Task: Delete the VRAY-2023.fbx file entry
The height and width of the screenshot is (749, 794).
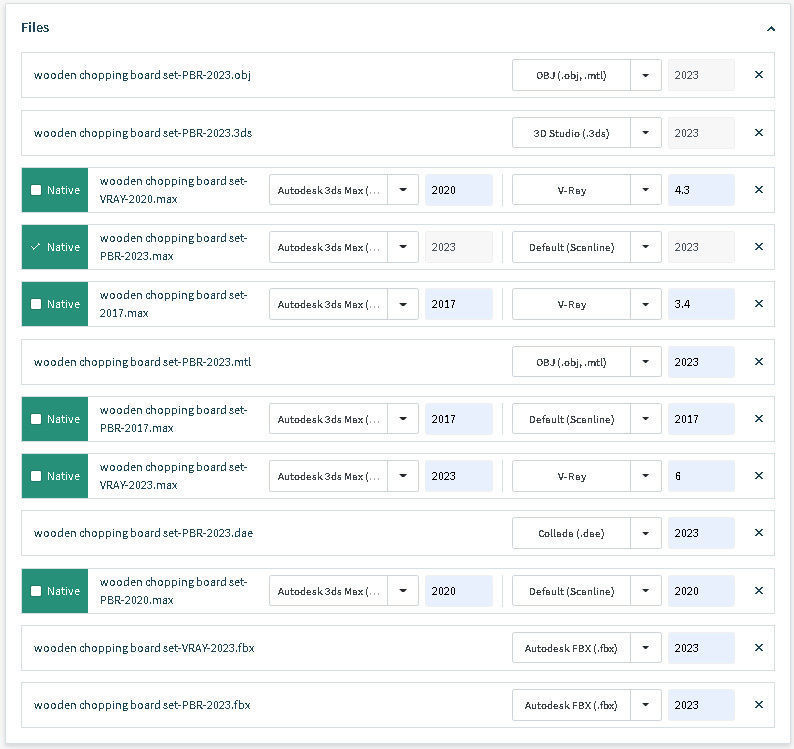Action: point(758,648)
